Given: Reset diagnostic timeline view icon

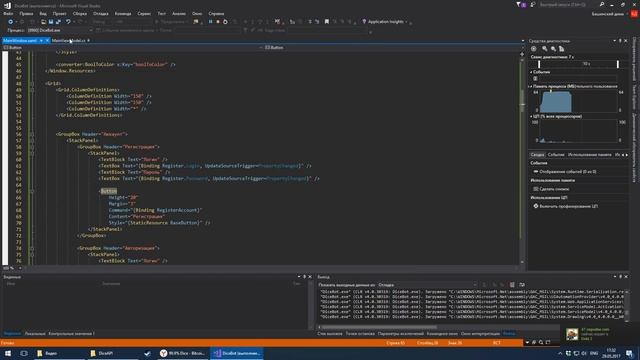Looking at the screenshot, I should tap(562, 49).
